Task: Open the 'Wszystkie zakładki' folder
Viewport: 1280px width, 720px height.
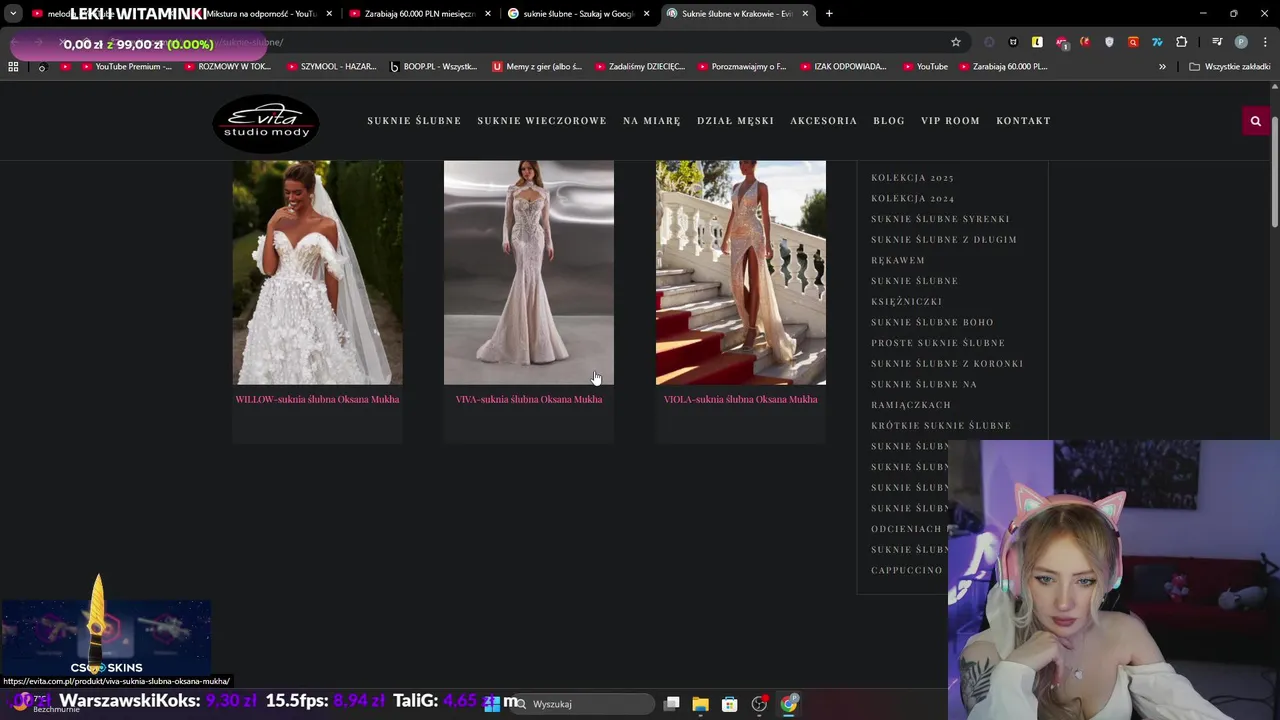Action: tap(1229, 66)
